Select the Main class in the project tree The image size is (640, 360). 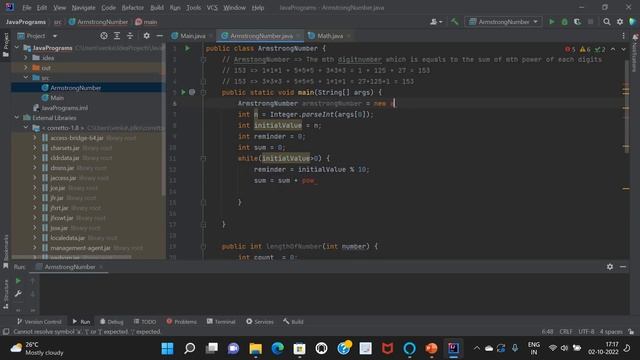[x=57, y=98]
